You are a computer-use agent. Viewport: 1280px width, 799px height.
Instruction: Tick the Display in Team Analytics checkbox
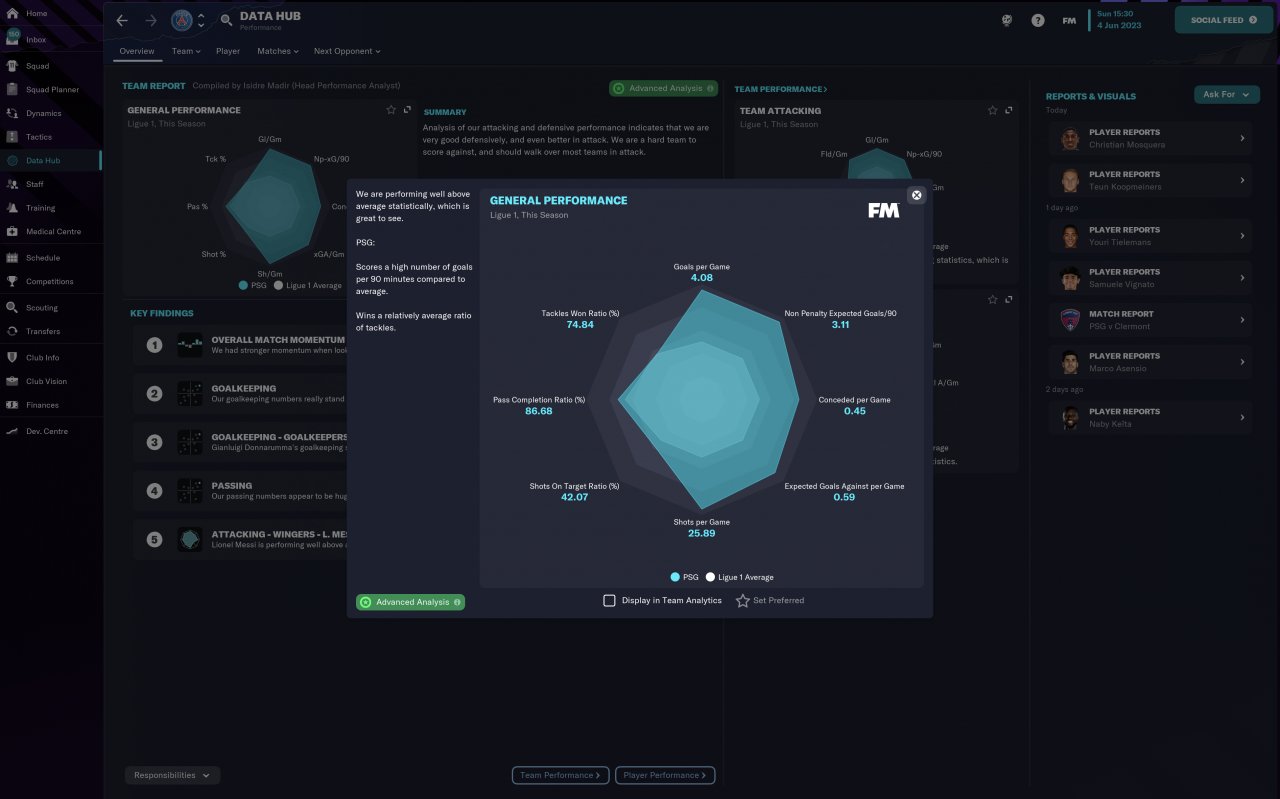click(x=609, y=601)
